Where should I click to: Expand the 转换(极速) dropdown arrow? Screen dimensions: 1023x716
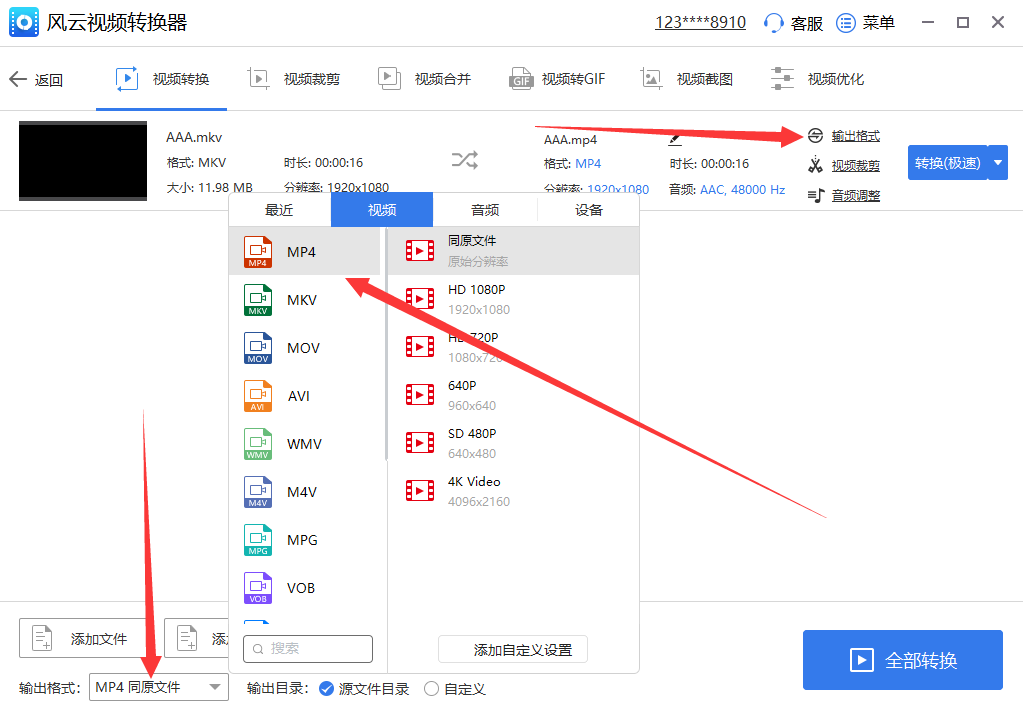pos(998,163)
